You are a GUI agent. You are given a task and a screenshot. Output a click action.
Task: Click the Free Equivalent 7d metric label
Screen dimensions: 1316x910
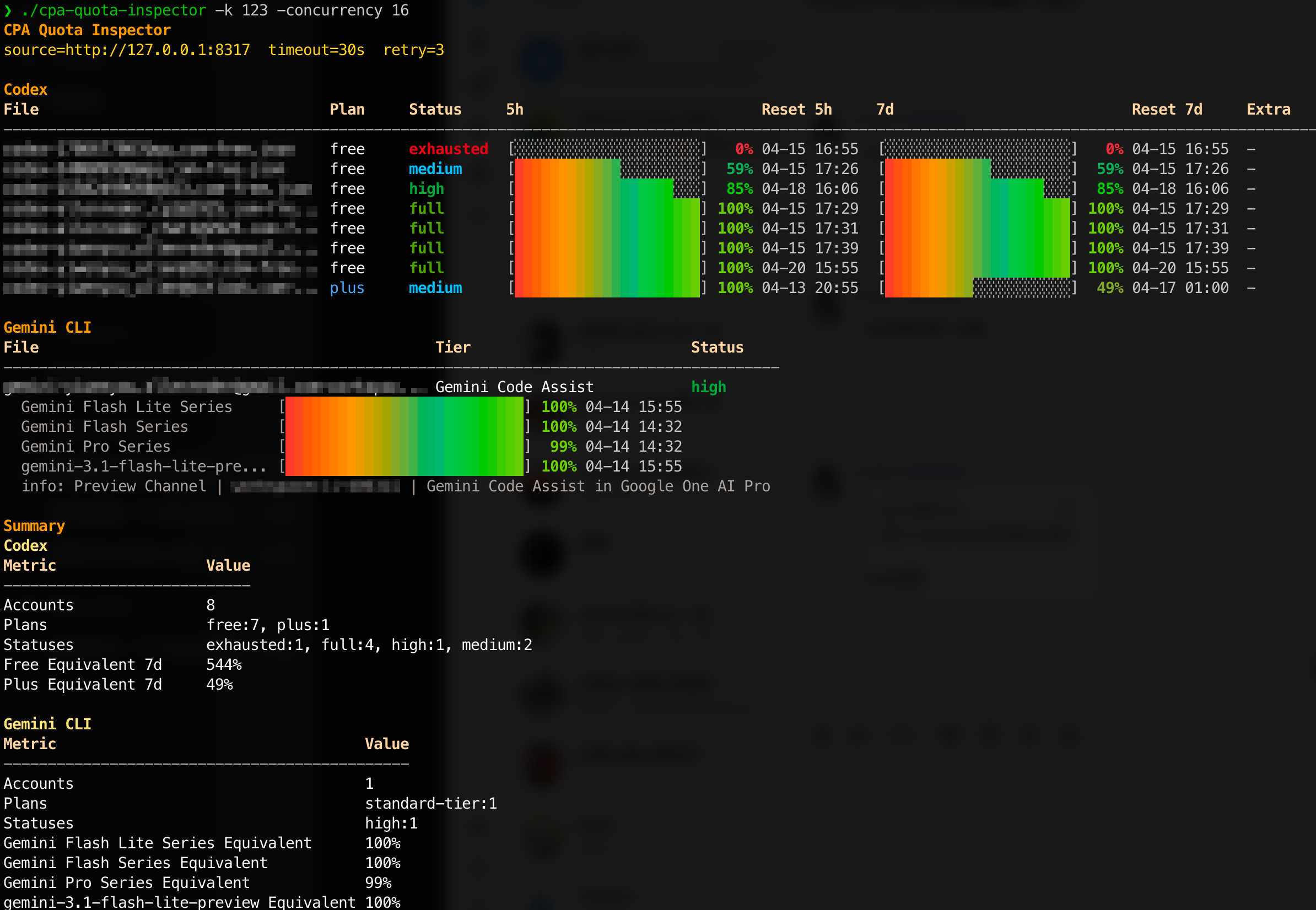[83, 665]
